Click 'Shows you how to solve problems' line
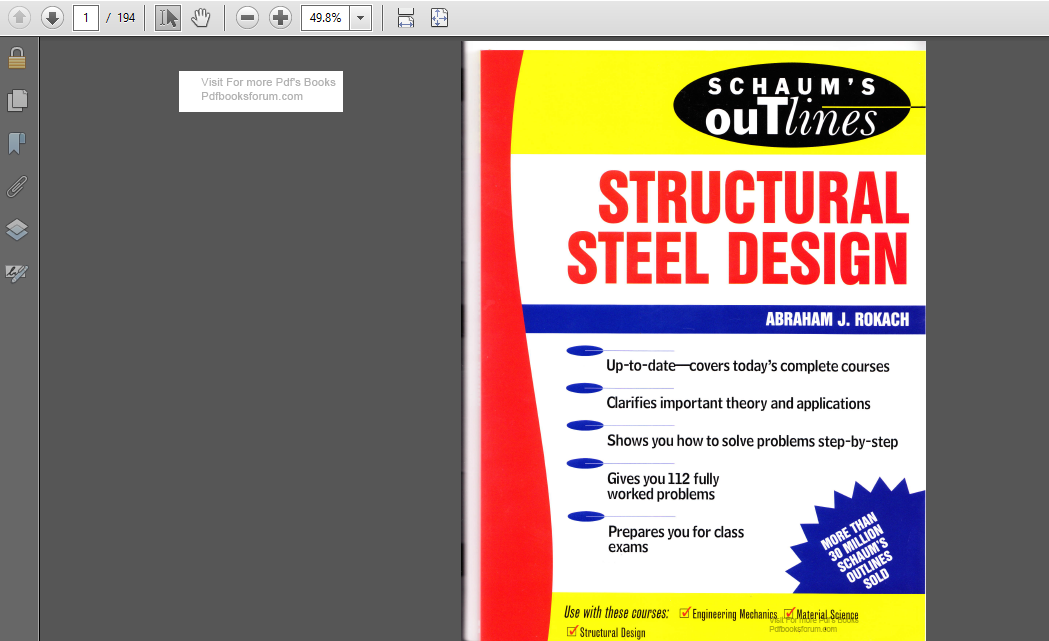1049x641 pixels. (752, 441)
